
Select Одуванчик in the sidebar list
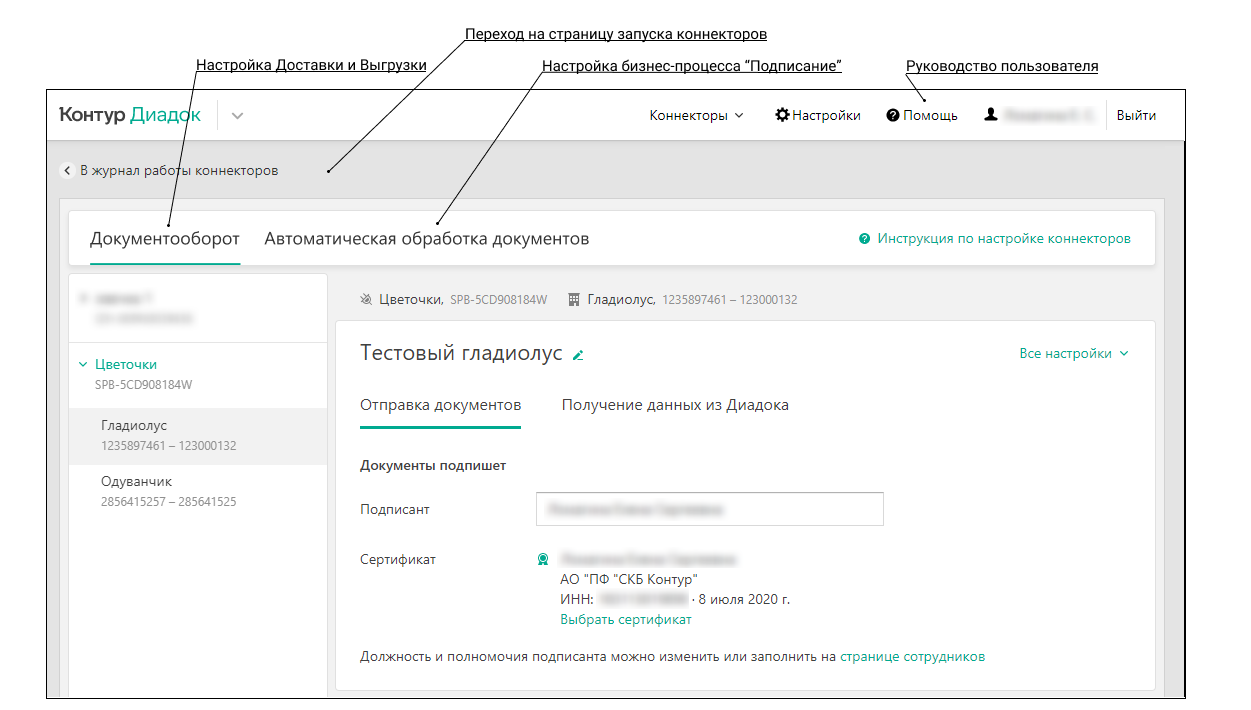point(198,492)
